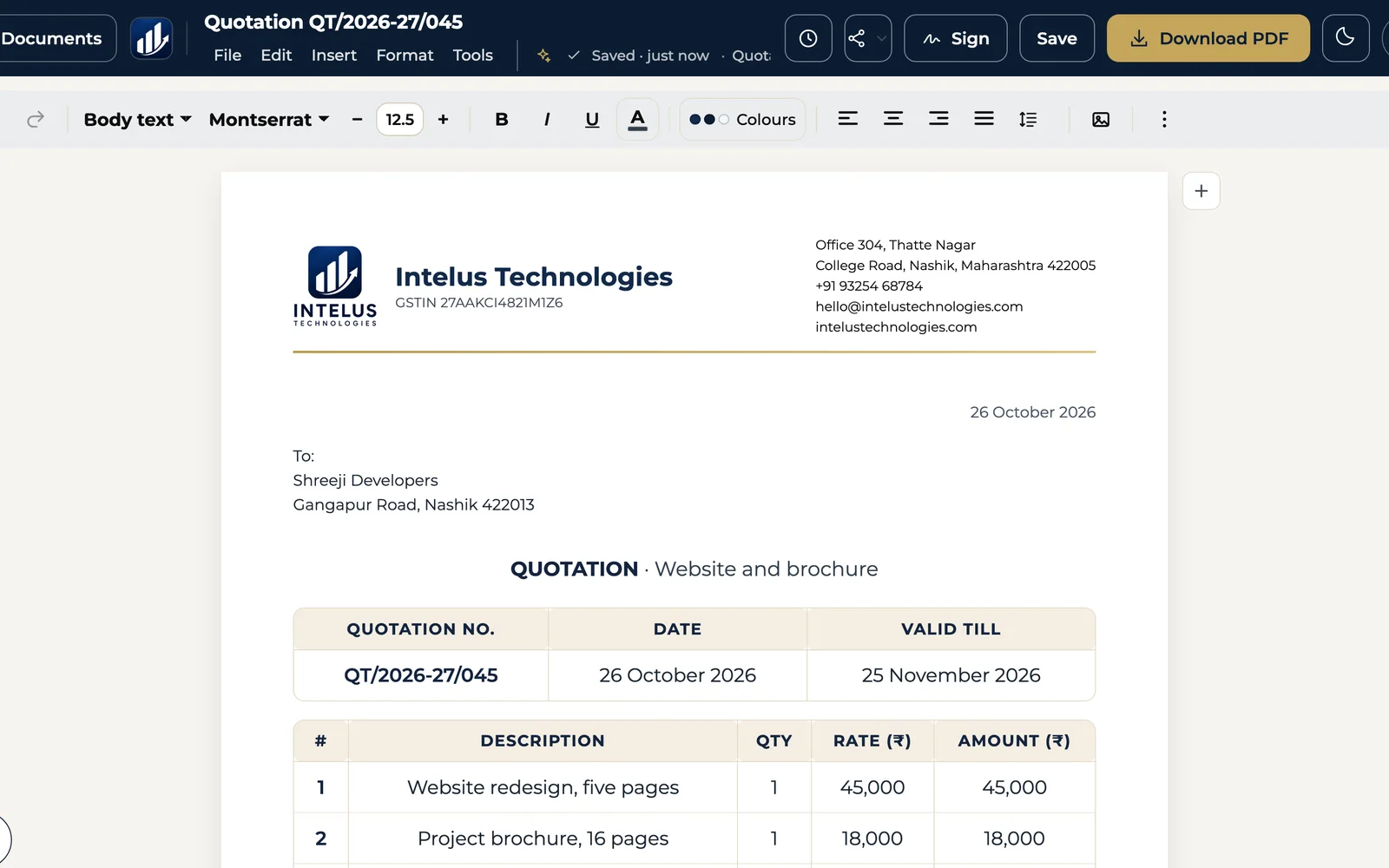This screenshot has width=1389, height=868.
Task: Open the Colours palette button
Action: tap(742, 119)
